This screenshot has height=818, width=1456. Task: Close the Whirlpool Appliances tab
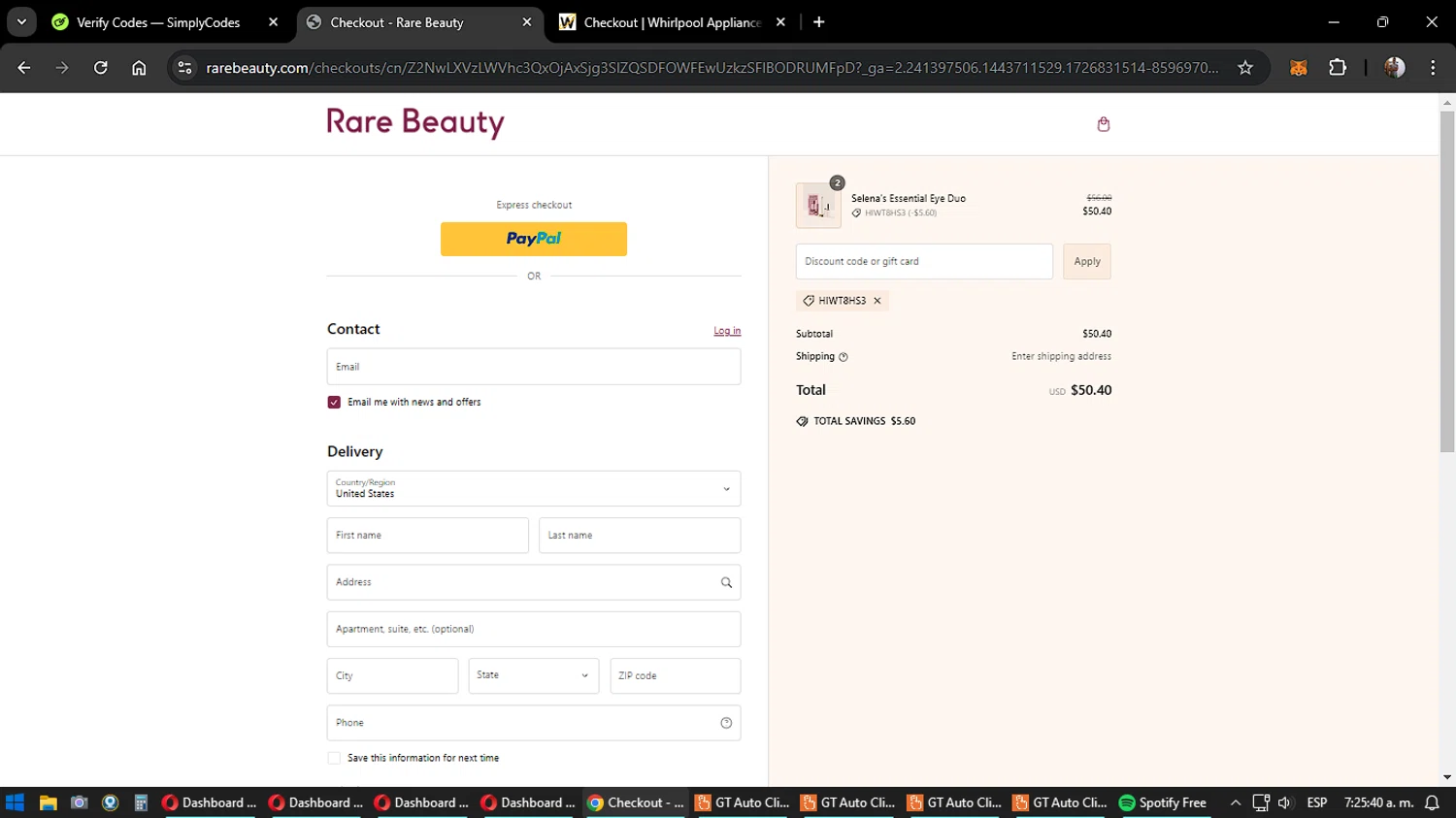click(x=780, y=22)
